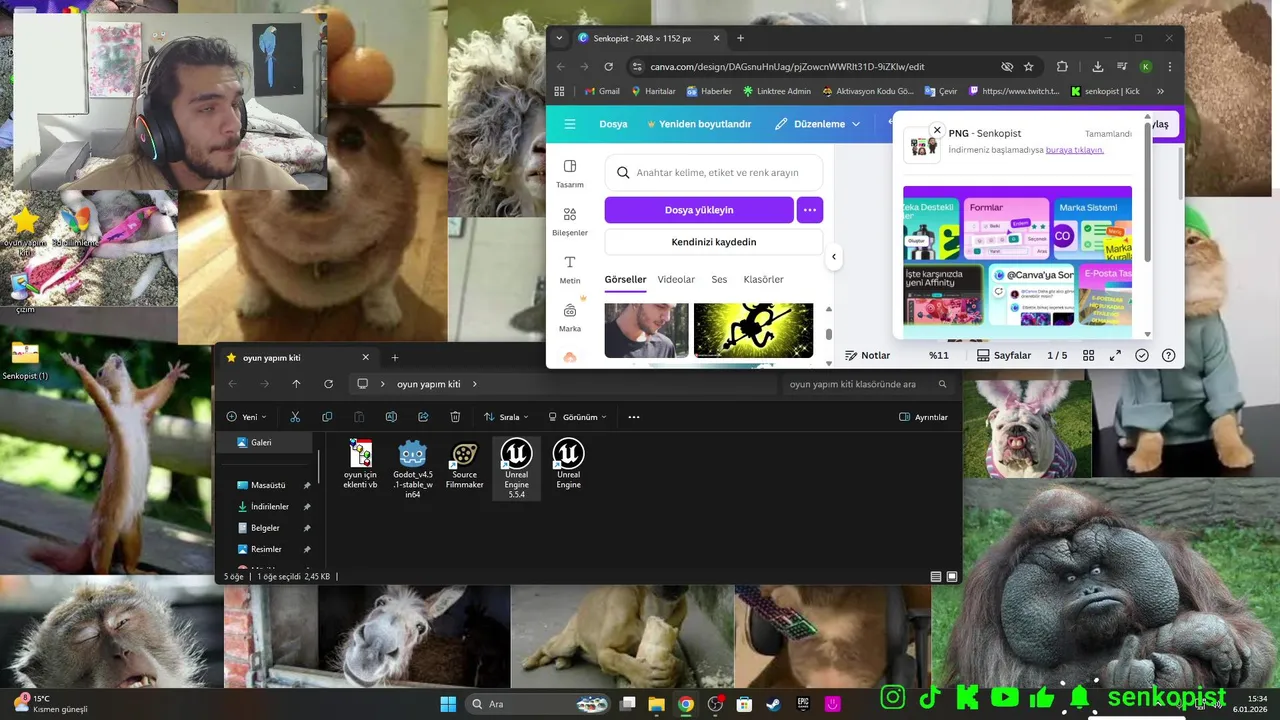Click Kendinizi kaydedin button
1280x720 pixels.
pos(714,242)
